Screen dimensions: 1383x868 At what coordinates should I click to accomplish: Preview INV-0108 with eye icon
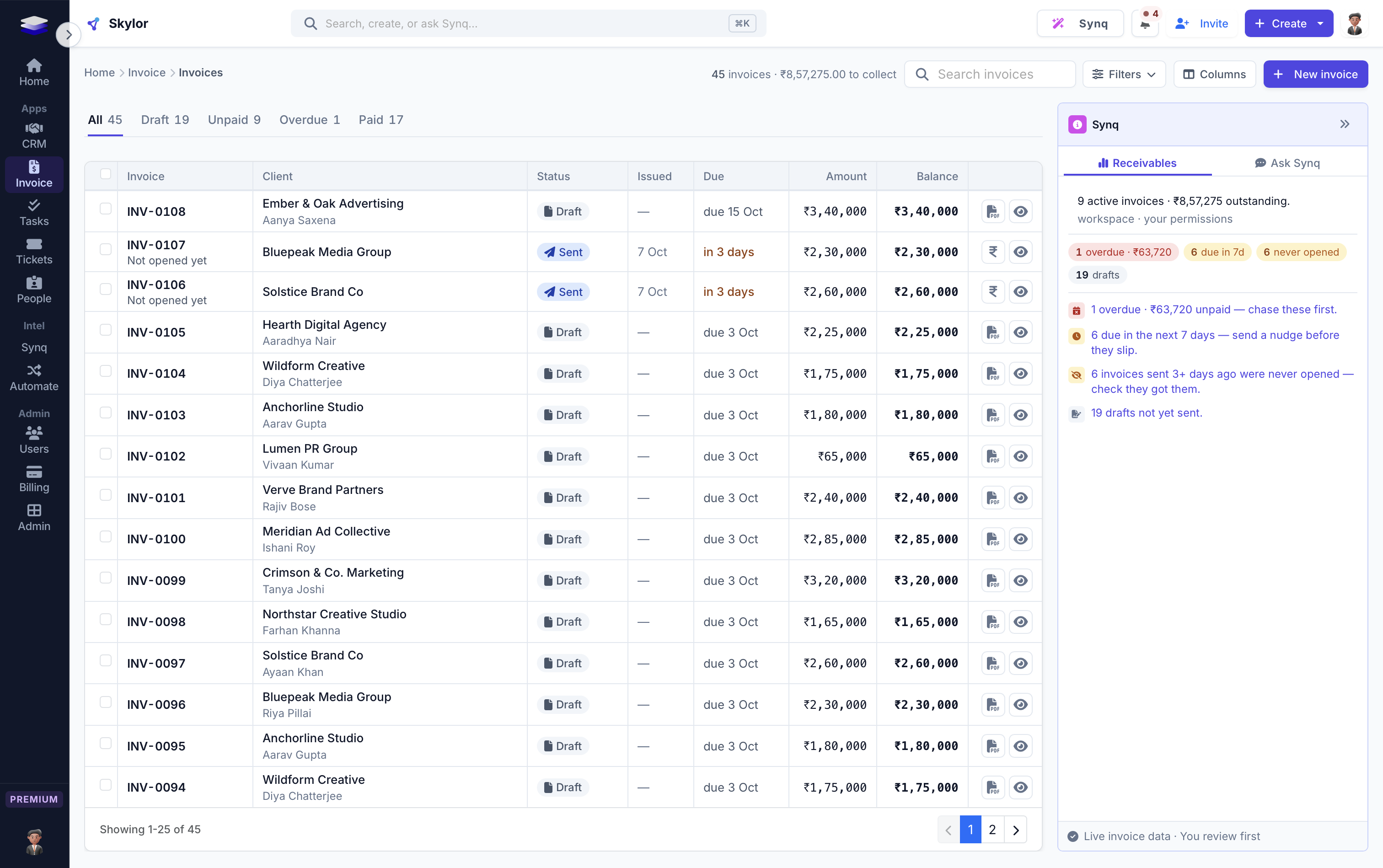click(x=1020, y=211)
